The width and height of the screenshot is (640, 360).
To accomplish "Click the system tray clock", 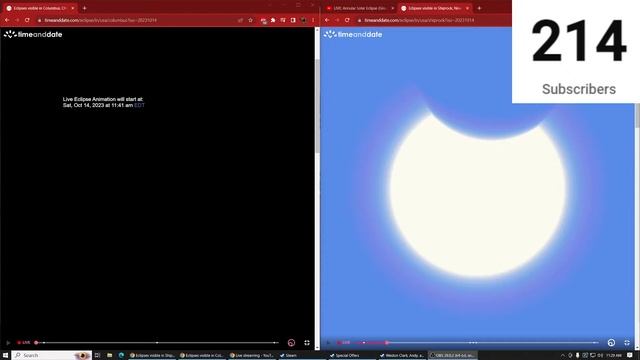I will coord(613,356).
